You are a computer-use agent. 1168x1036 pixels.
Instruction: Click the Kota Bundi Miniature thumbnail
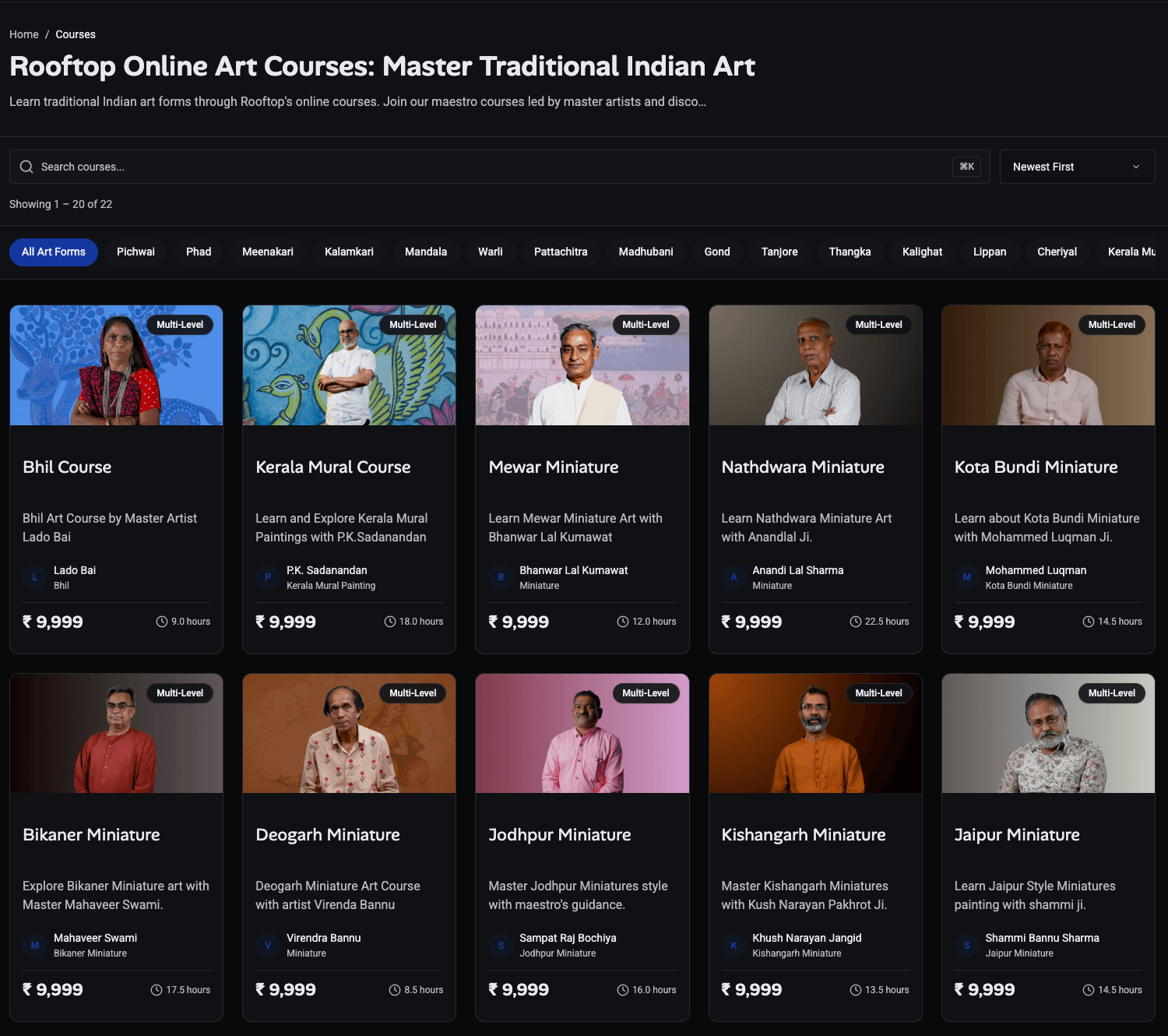pyautogui.click(x=1048, y=365)
